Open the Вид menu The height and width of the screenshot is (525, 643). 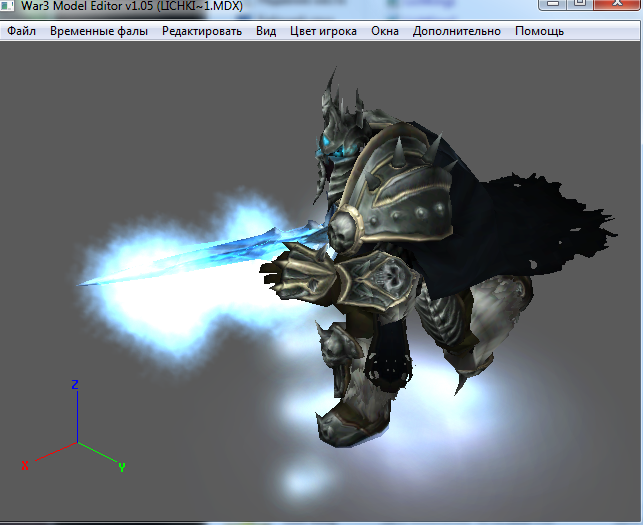tap(266, 31)
